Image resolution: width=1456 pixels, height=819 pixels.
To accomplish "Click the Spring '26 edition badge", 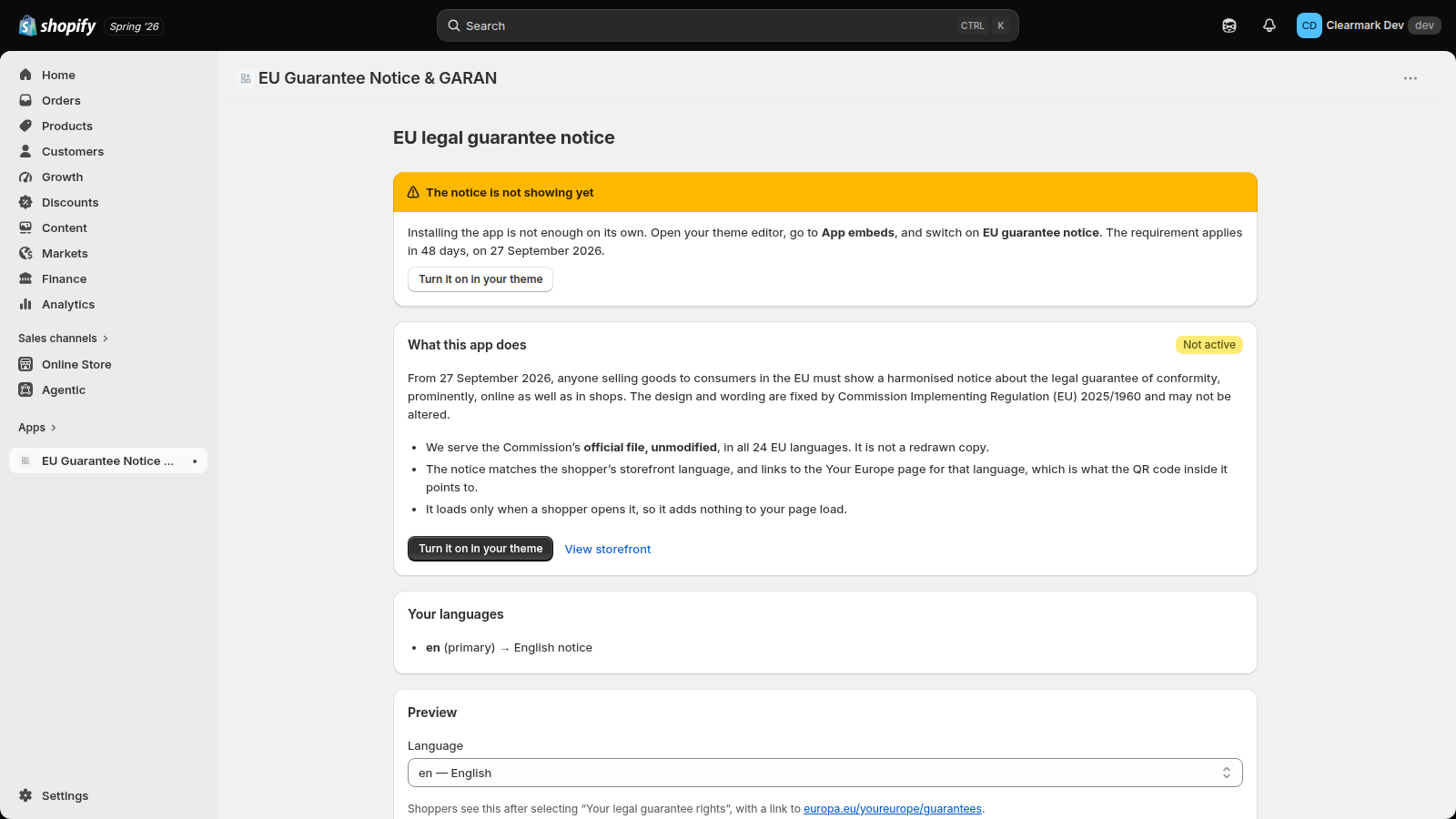I will (134, 26).
